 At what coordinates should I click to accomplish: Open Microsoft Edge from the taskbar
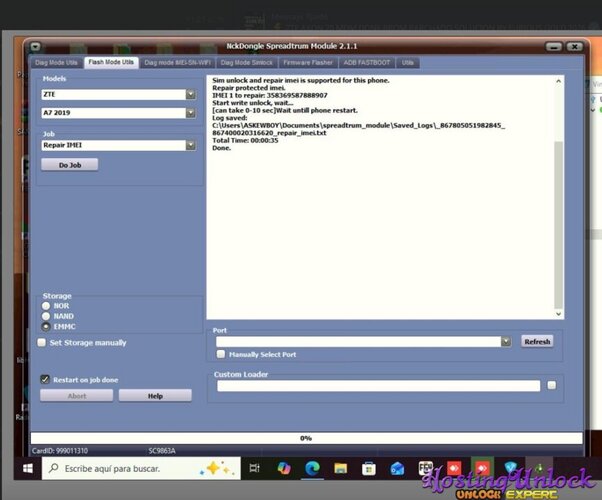point(312,468)
